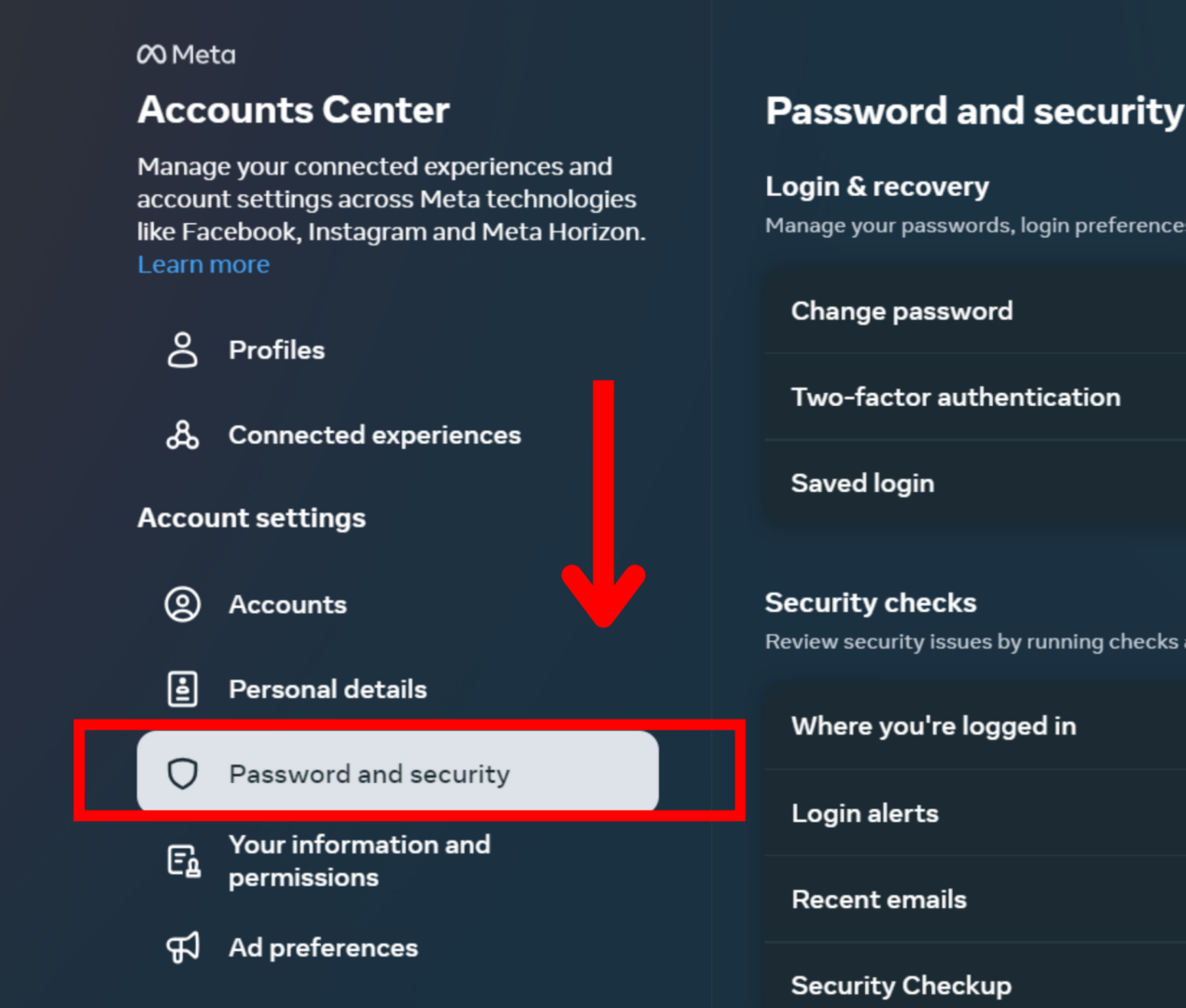Image resolution: width=1186 pixels, height=1008 pixels.
Task: View Recent emails
Action: (879, 899)
